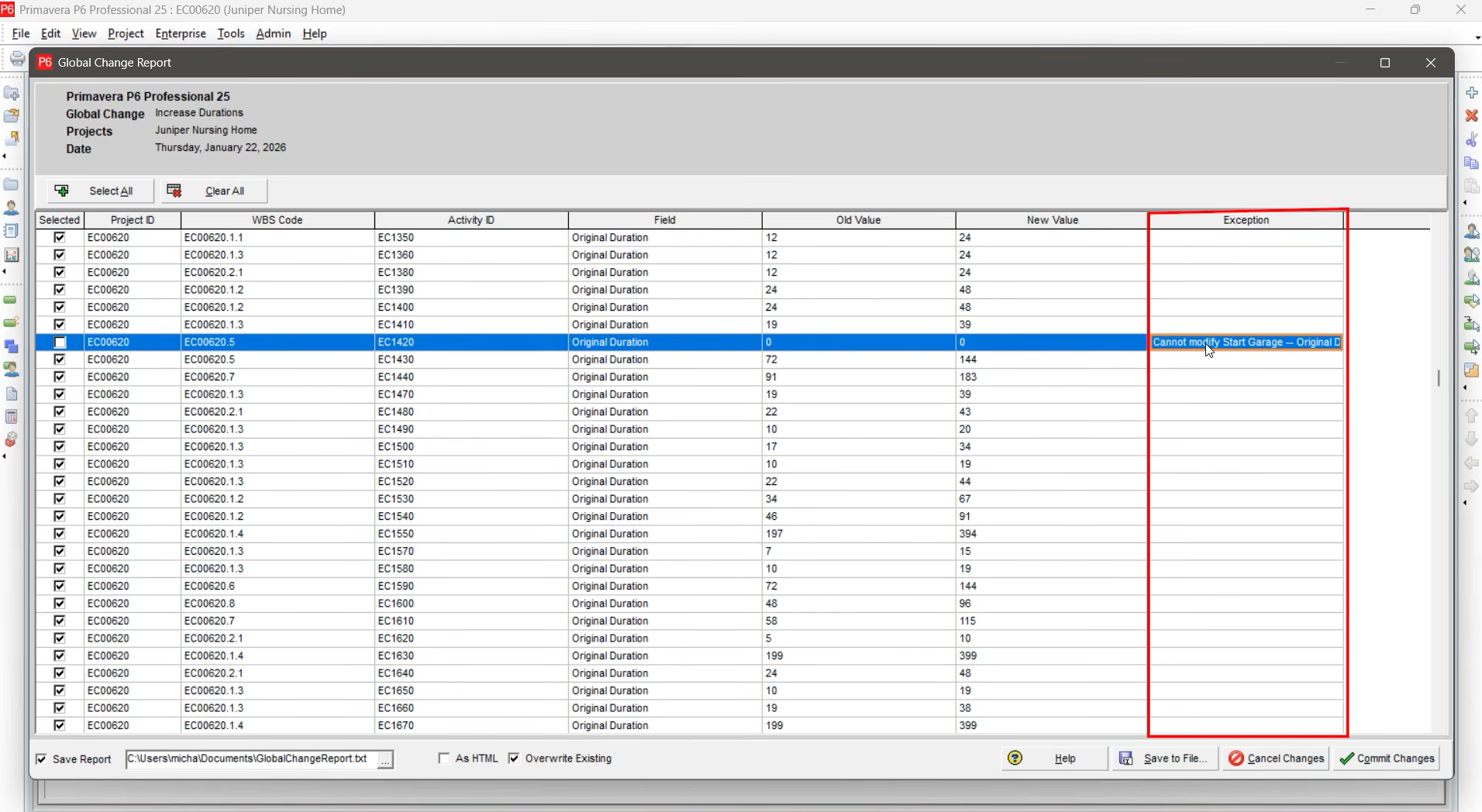Click the Copy icon in right toolbar
Image resolution: width=1482 pixels, height=812 pixels.
[x=1471, y=163]
